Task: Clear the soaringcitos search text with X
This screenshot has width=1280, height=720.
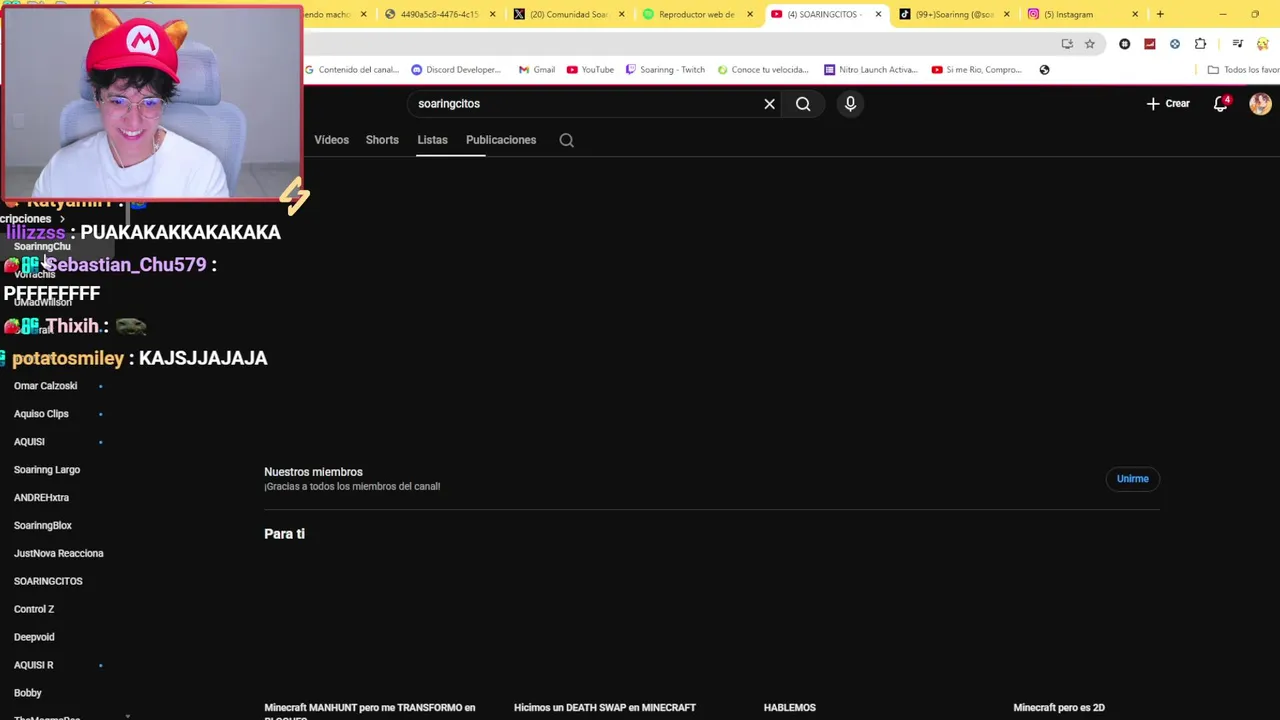Action: [x=769, y=104]
